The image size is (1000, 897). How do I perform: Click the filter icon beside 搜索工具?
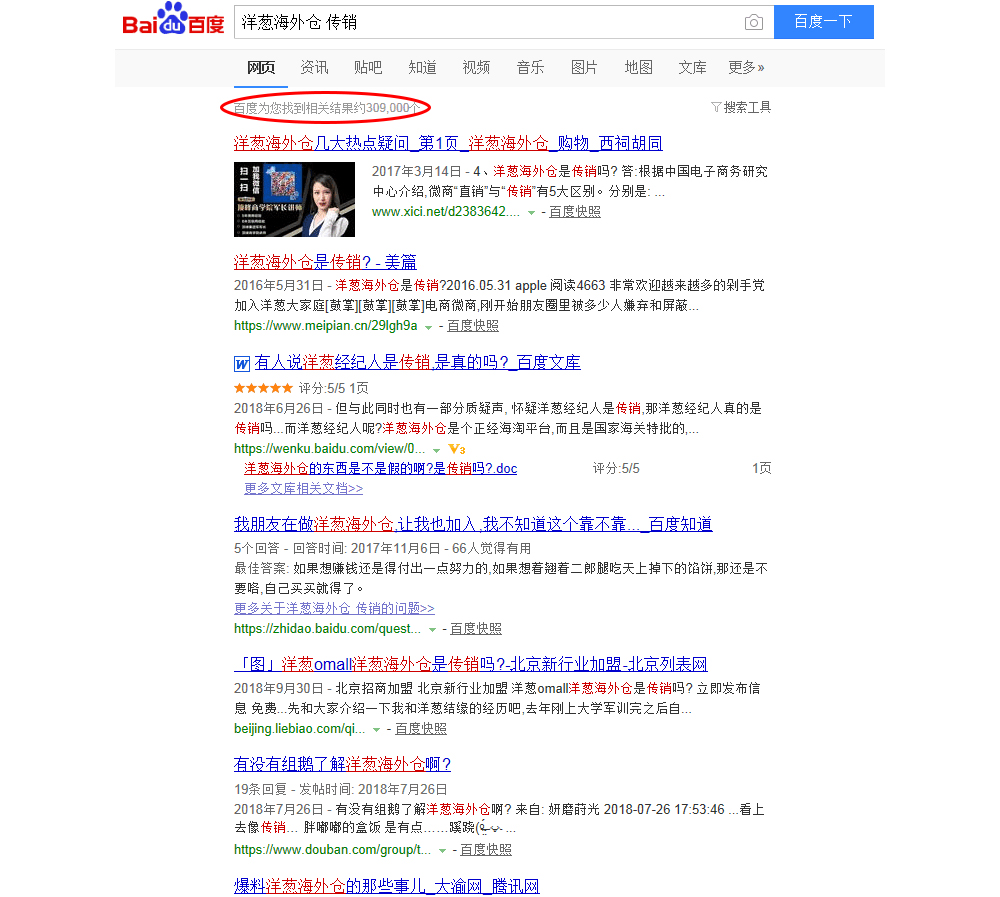coord(715,107)
